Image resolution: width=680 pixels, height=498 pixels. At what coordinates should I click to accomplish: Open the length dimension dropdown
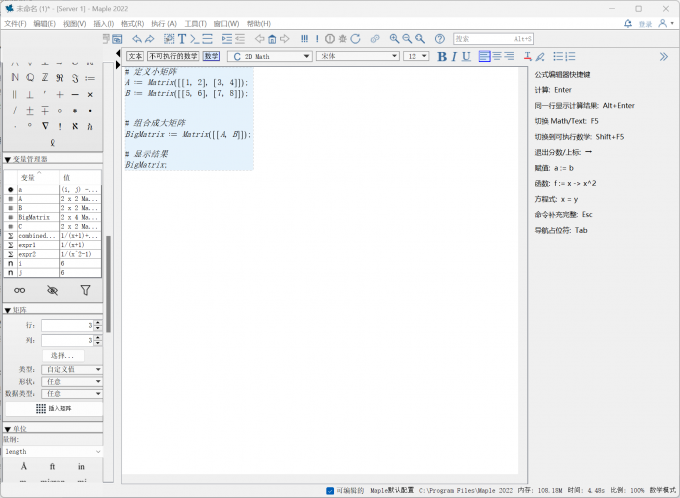pyautogui.click(x=53, y=452)
